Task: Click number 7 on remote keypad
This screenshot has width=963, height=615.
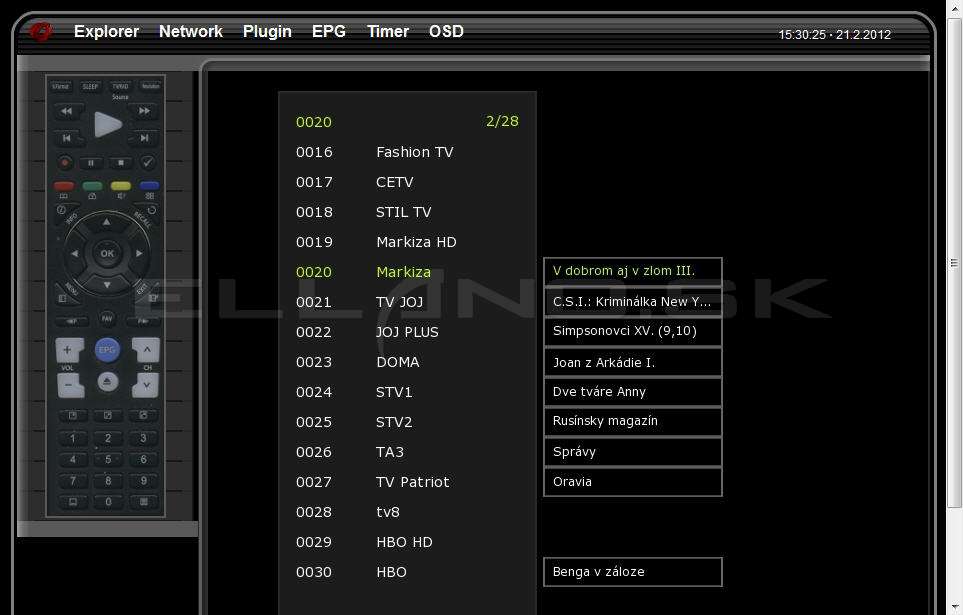Action: [72, 480]
